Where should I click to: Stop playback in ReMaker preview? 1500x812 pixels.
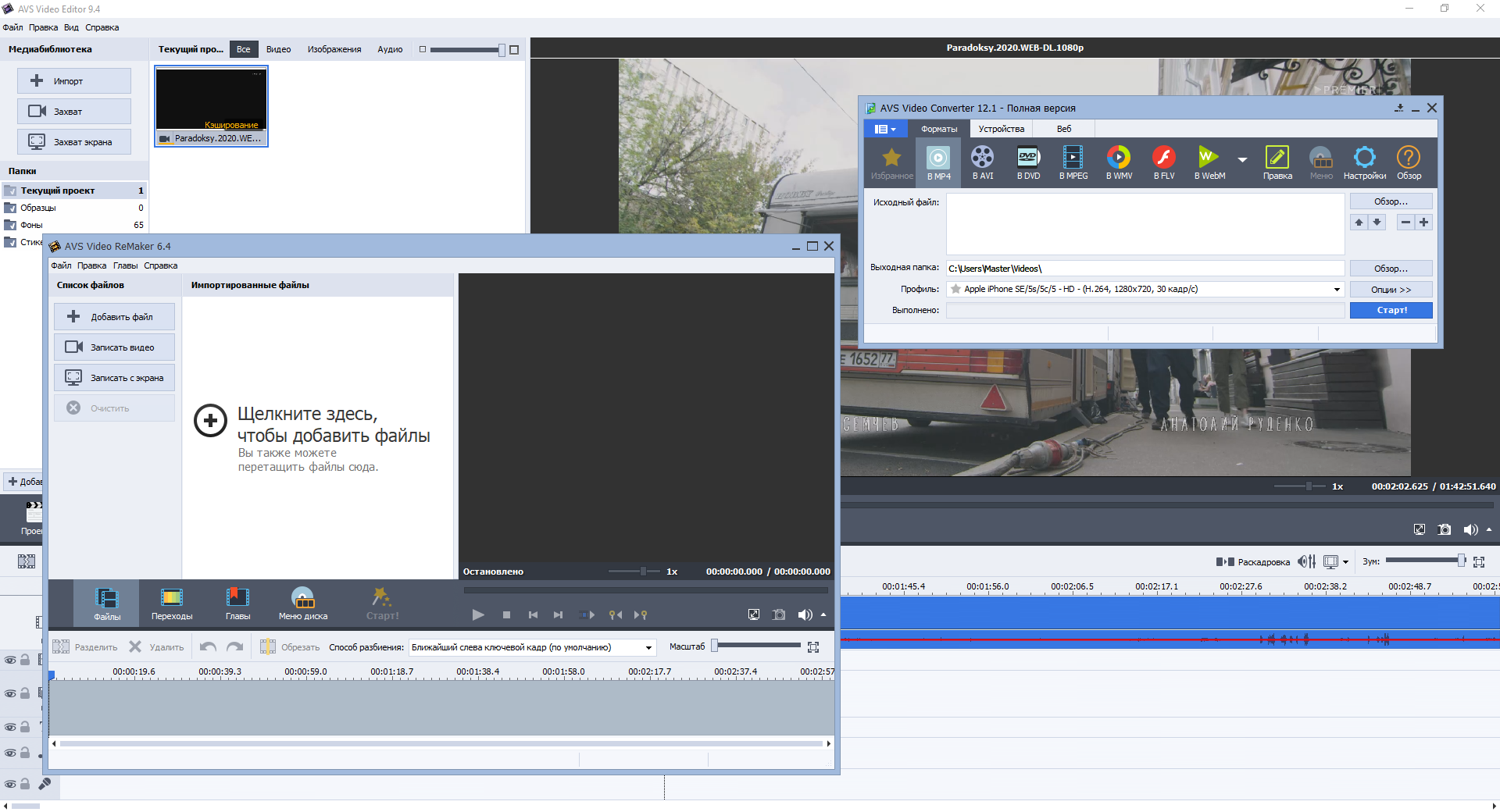(x=506, y=615)
